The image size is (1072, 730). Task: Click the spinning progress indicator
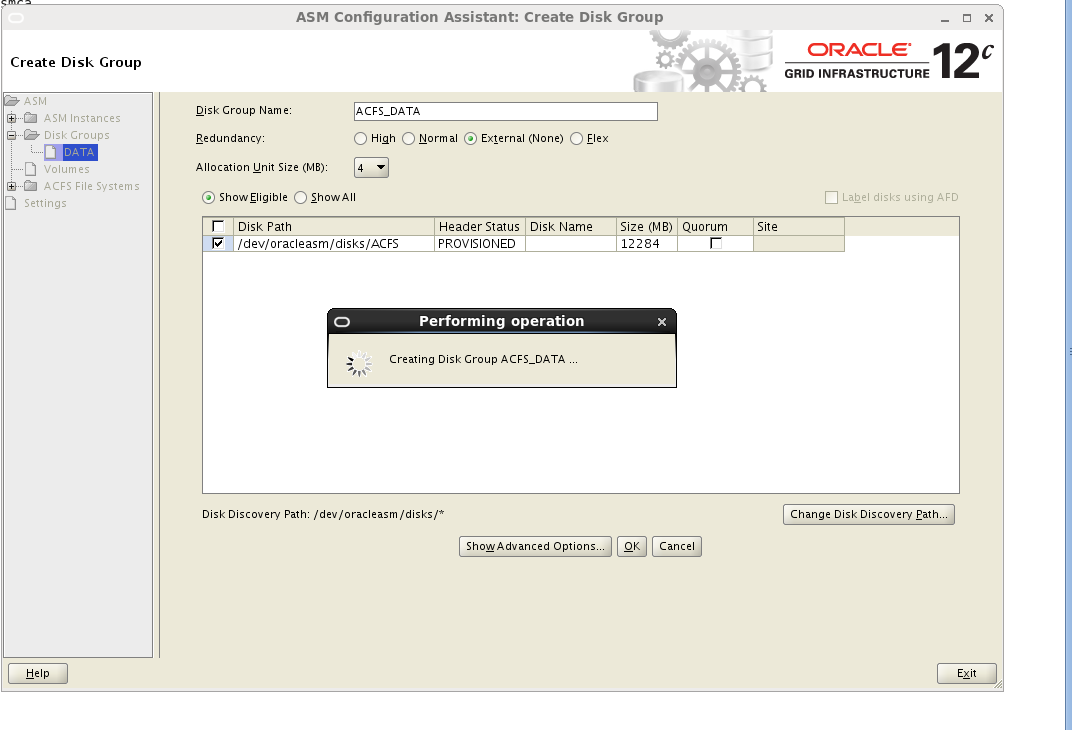359,364
